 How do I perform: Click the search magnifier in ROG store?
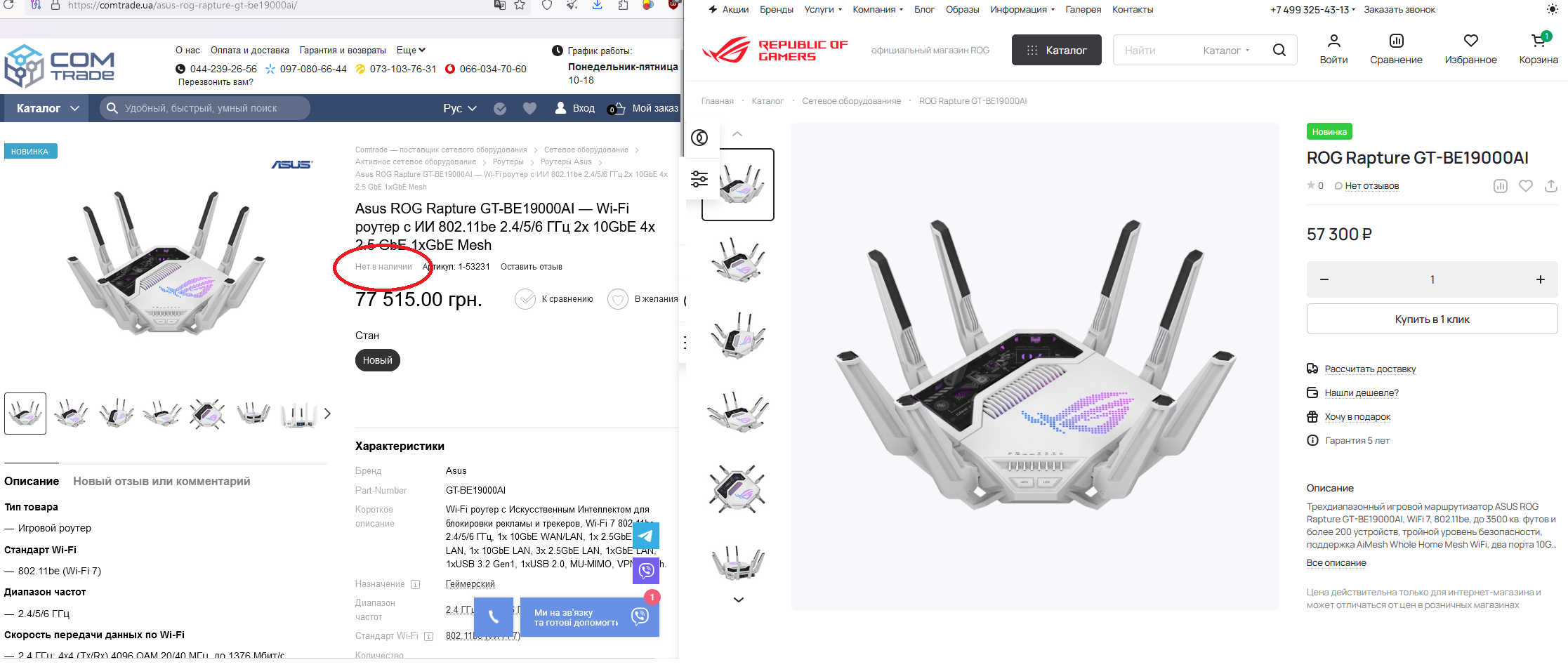1279,50
